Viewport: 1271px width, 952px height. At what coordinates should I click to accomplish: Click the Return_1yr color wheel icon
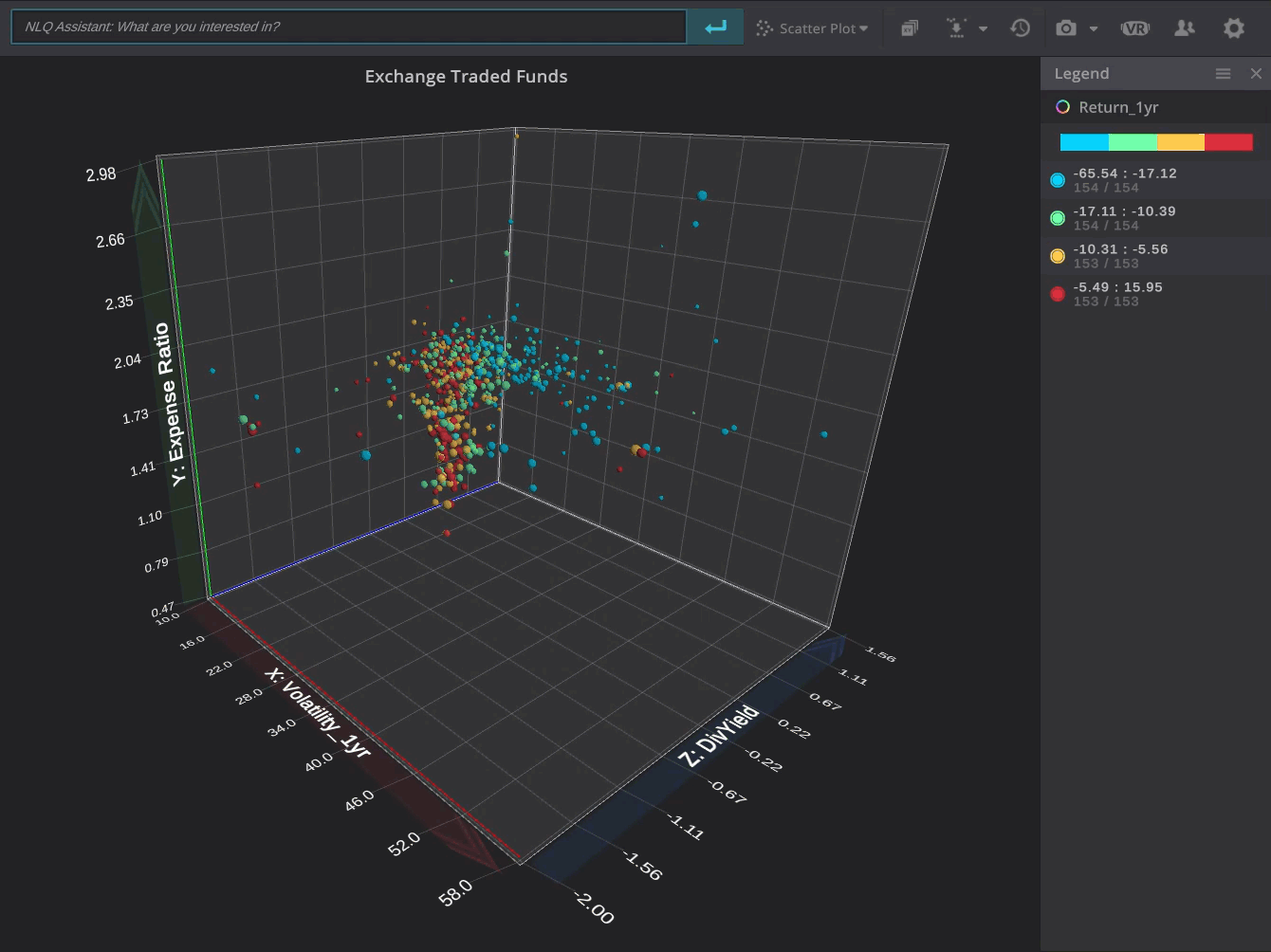(1063, 107)
